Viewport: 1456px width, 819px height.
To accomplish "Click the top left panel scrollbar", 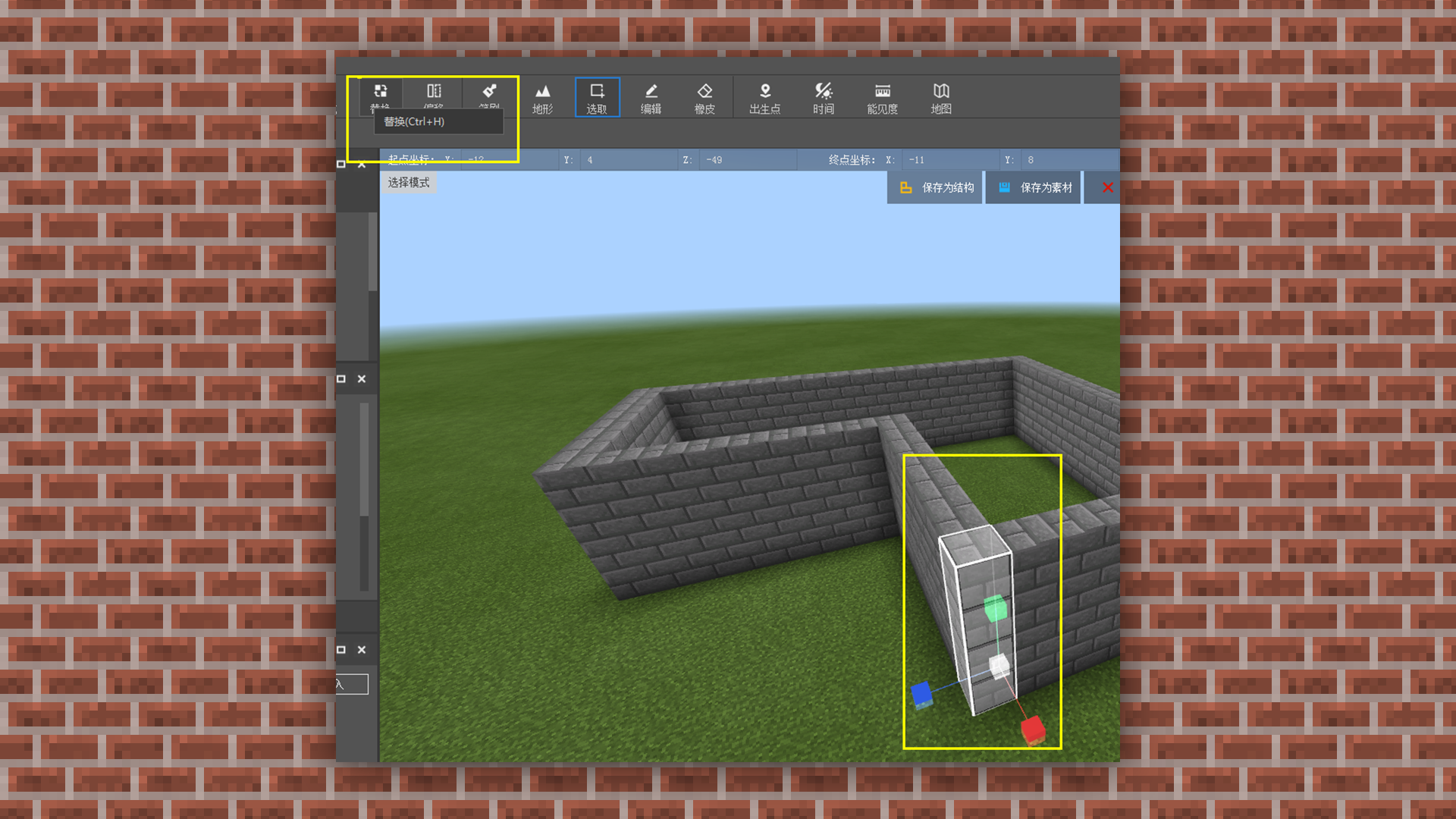I will (373, 252).
